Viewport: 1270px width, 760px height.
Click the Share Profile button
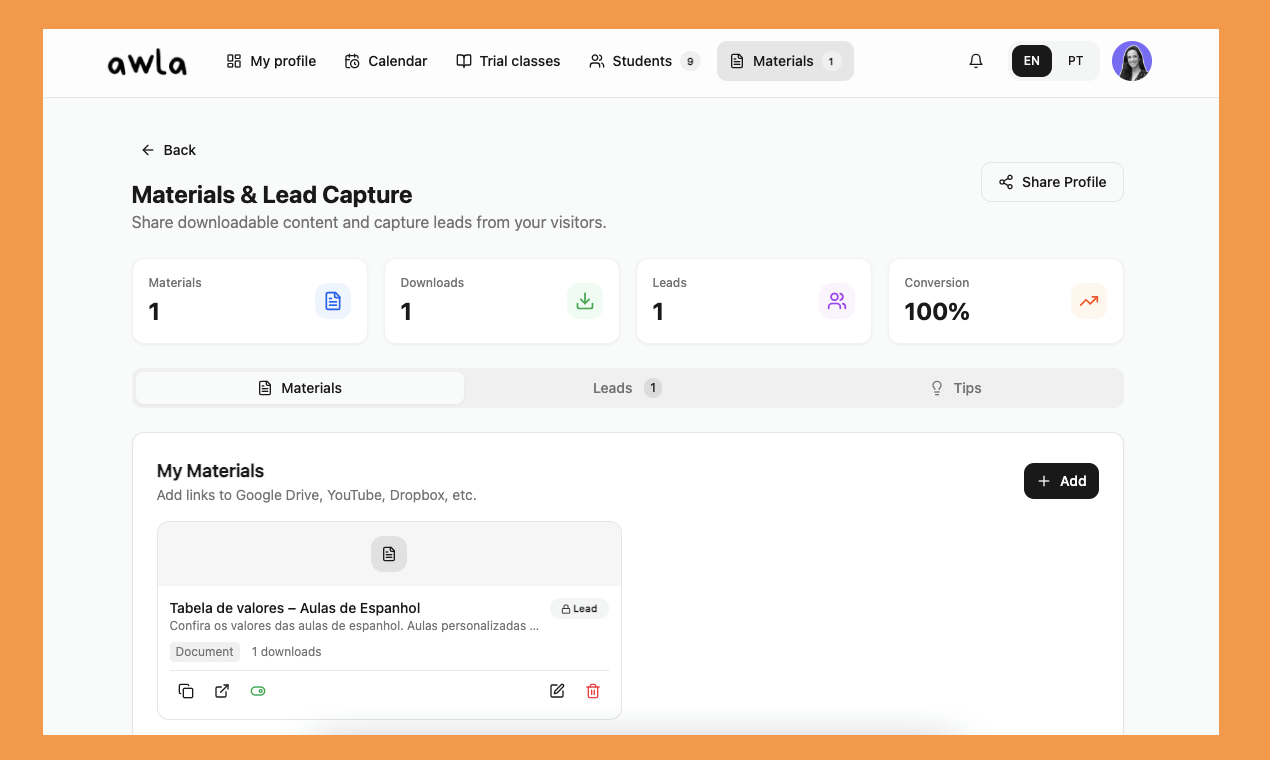tap(1052, 182)
